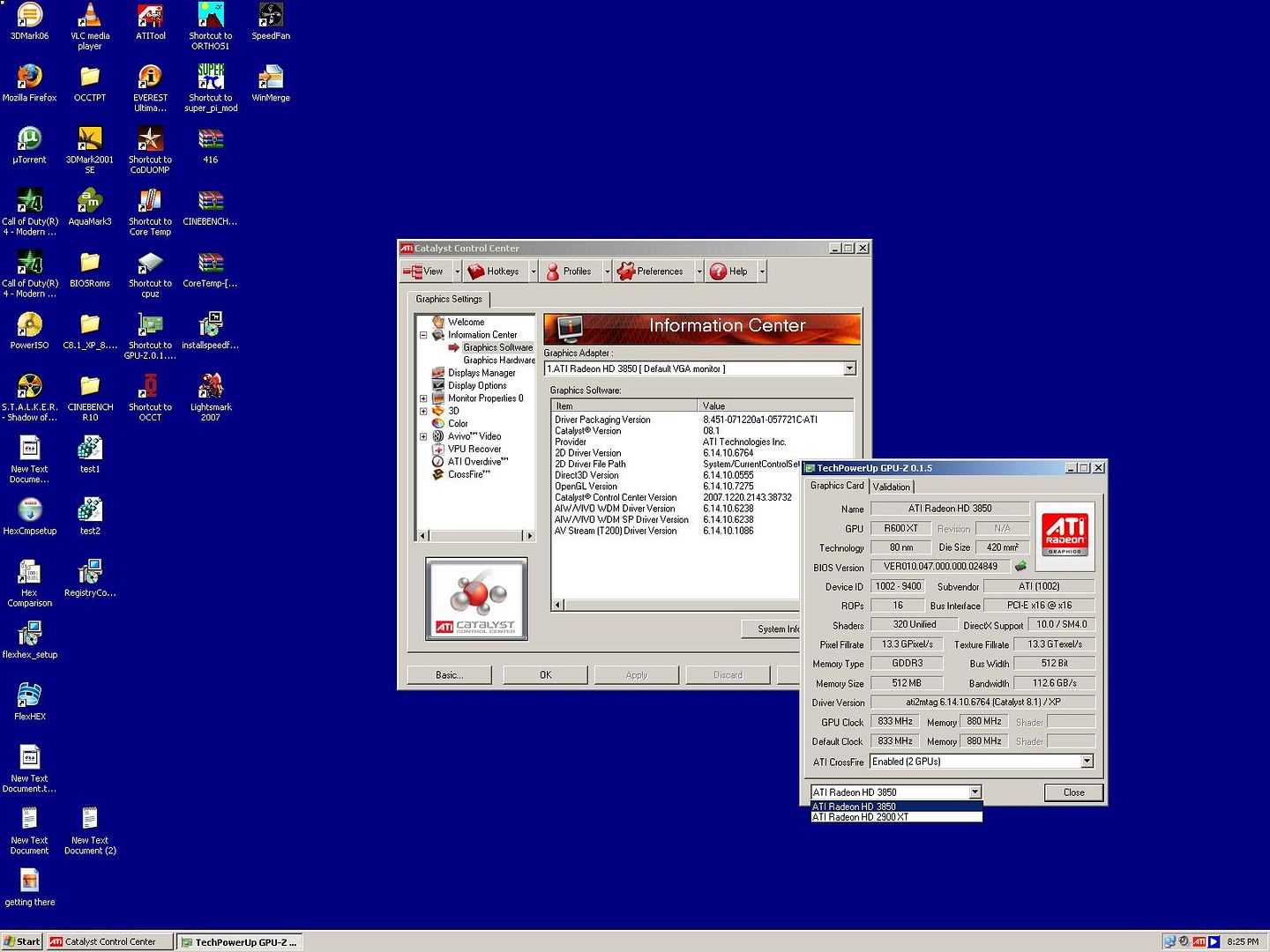Select the FlexHEX desktop icon

pos(30,701)
